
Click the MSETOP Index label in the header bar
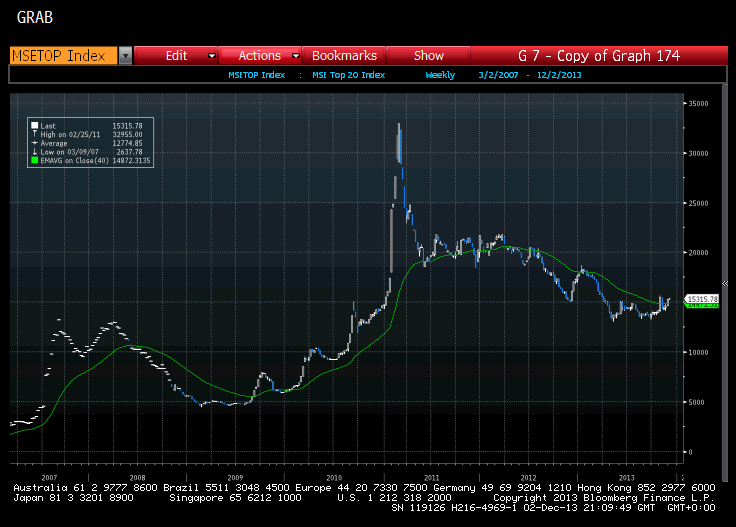click(257, 75)
